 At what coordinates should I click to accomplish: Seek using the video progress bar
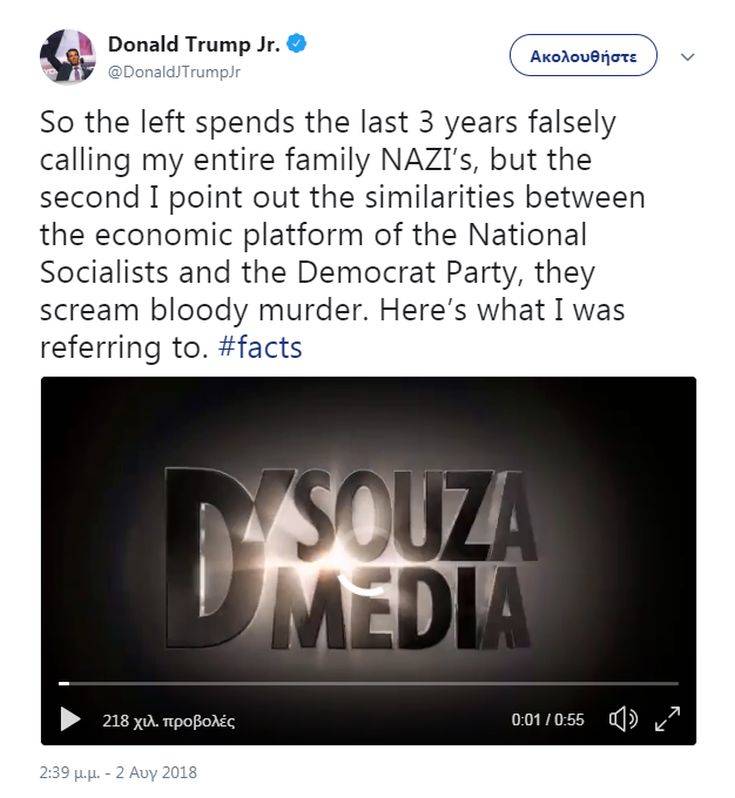(370, 683)
